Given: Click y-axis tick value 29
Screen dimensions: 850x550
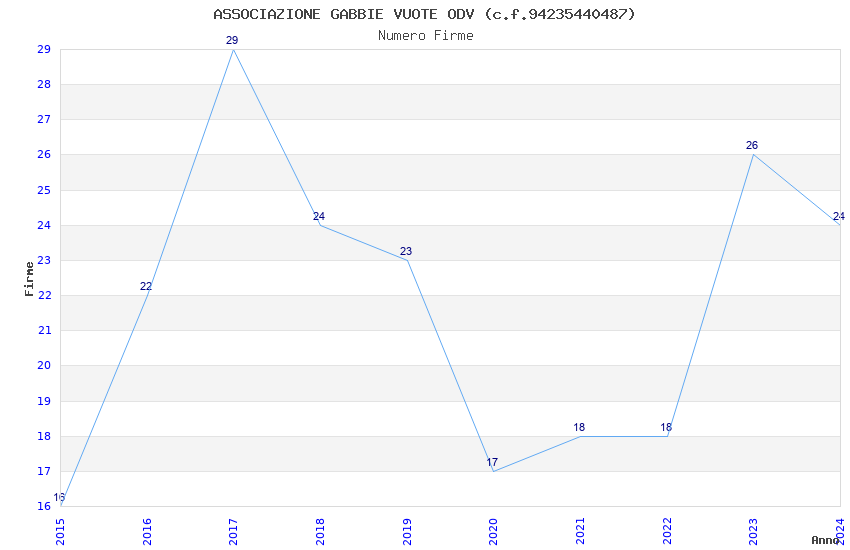Looking at the screenshot, I should (x=44, y=49).
